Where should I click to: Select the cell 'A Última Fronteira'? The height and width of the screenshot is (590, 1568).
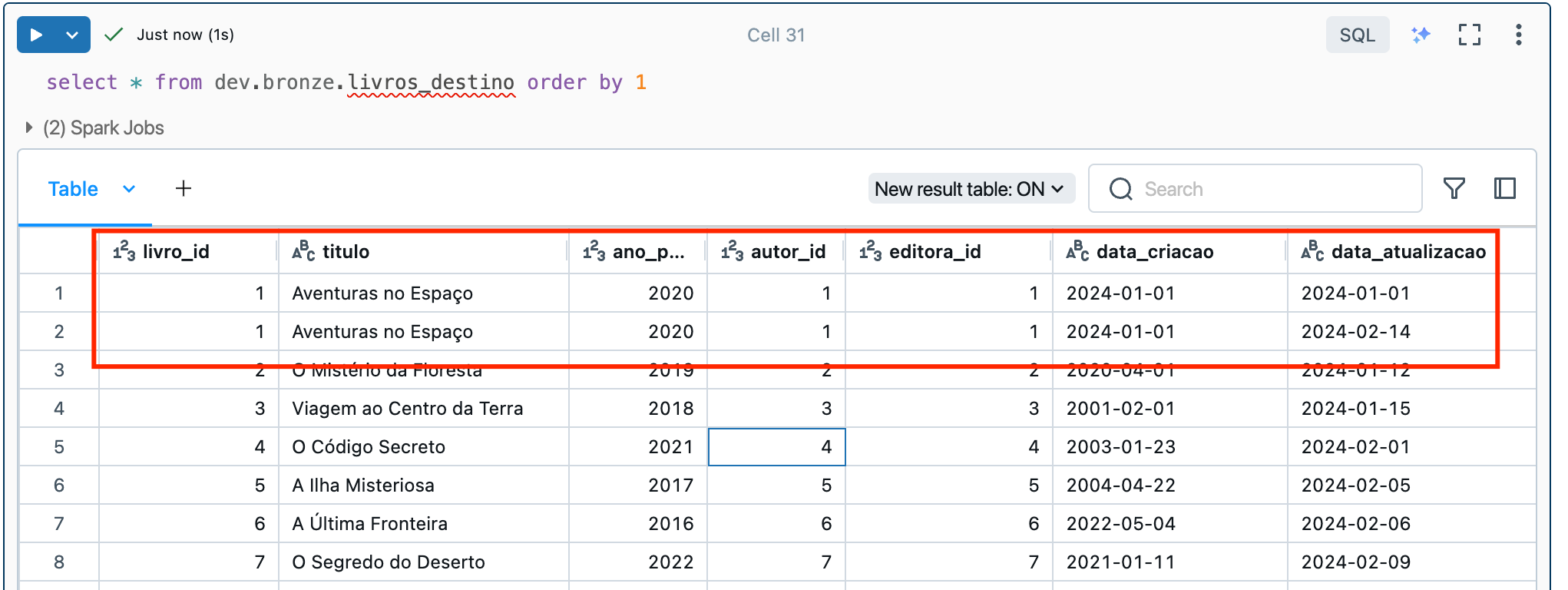click(x=423, y=524)
